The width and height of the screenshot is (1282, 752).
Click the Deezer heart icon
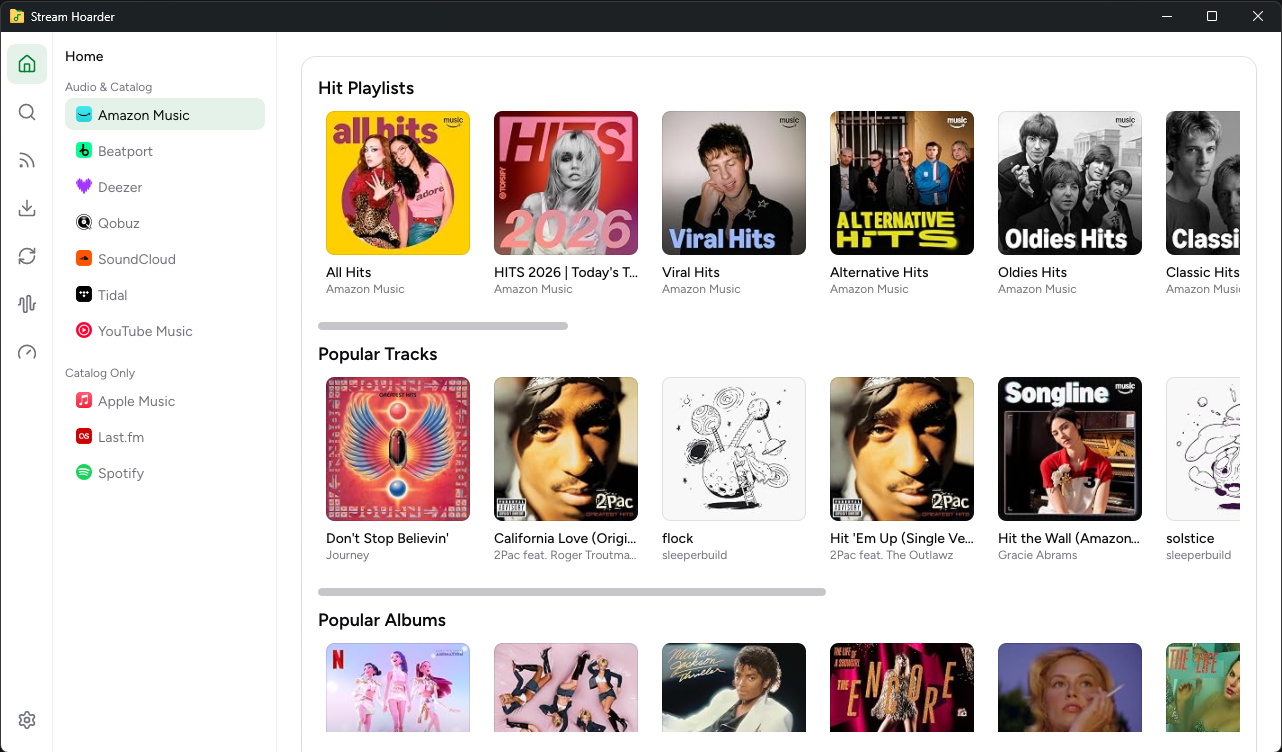click(84, 187)
